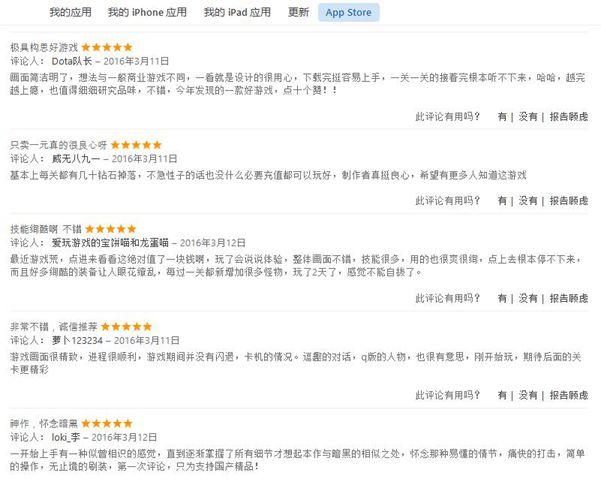Switch to 我的 iPhone 应用 tab
601x485 pixels.
147,12
